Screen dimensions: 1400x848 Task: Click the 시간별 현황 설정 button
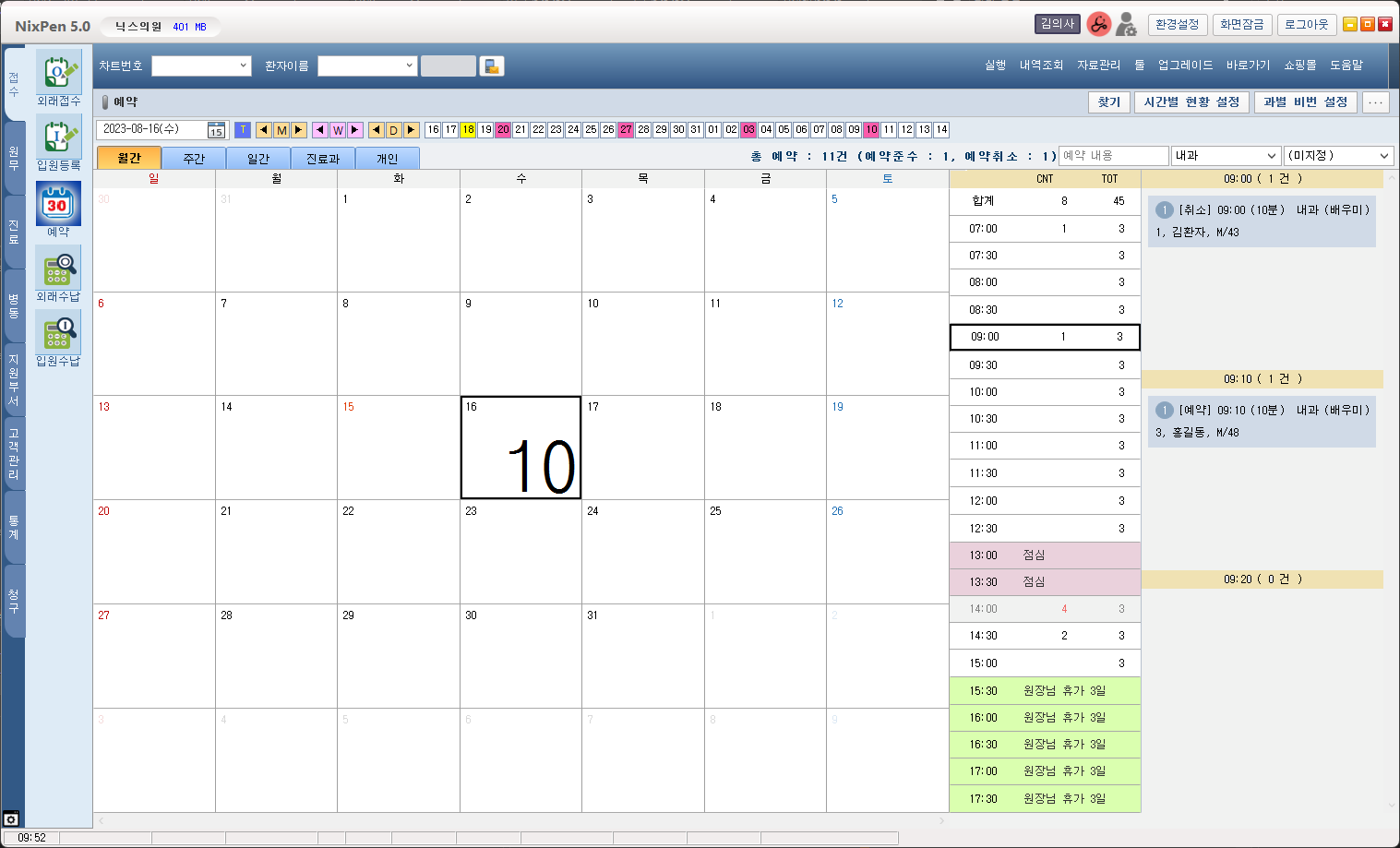click(1191, 102)
